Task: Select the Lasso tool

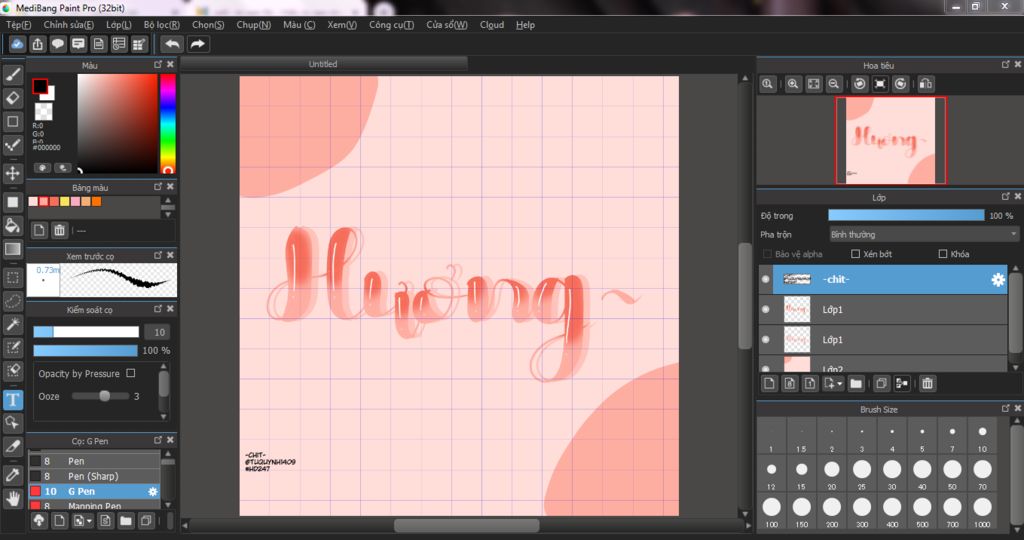Action: [12, 301]
